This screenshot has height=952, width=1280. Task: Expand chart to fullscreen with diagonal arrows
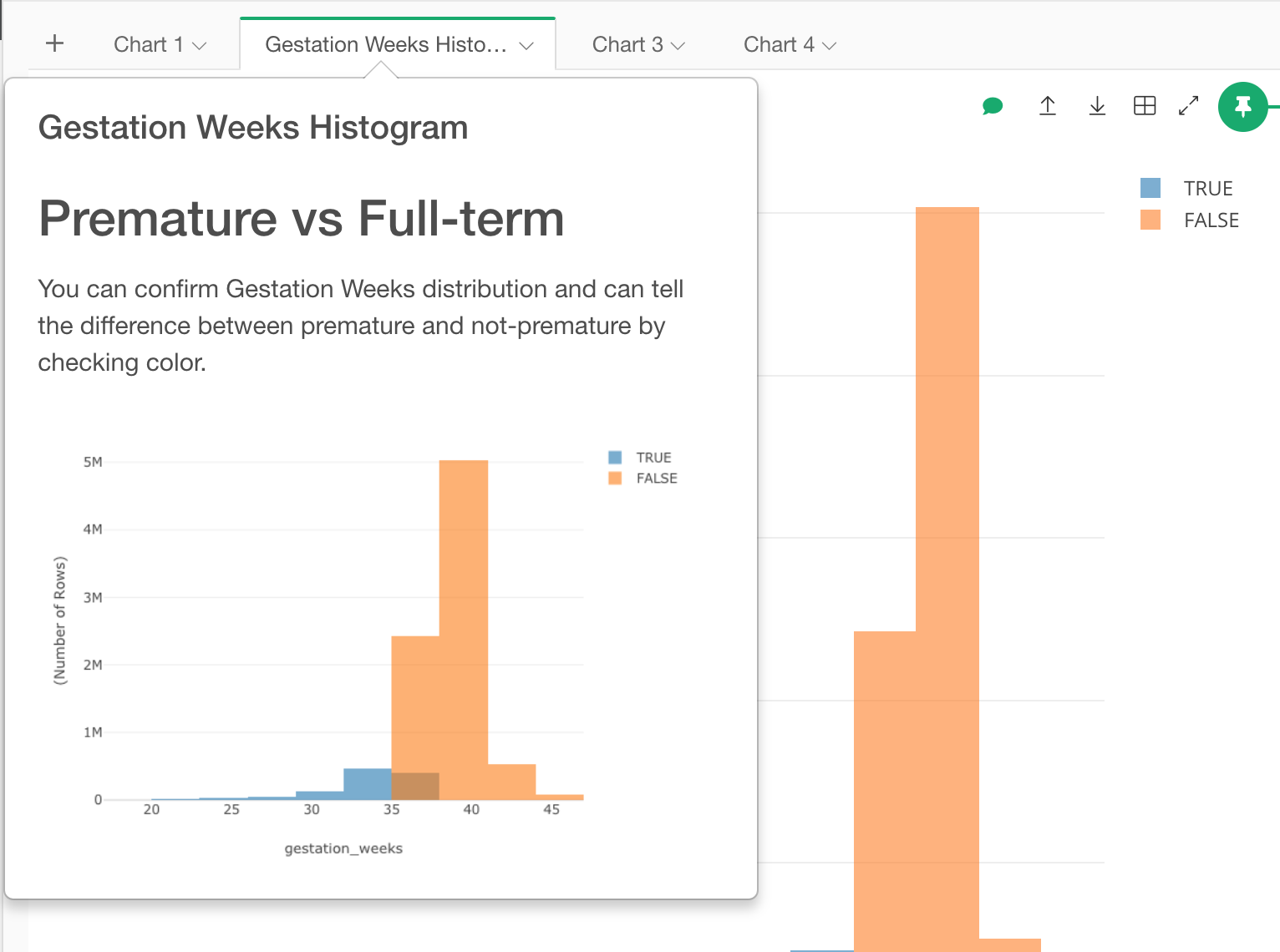click(1188, 106)
